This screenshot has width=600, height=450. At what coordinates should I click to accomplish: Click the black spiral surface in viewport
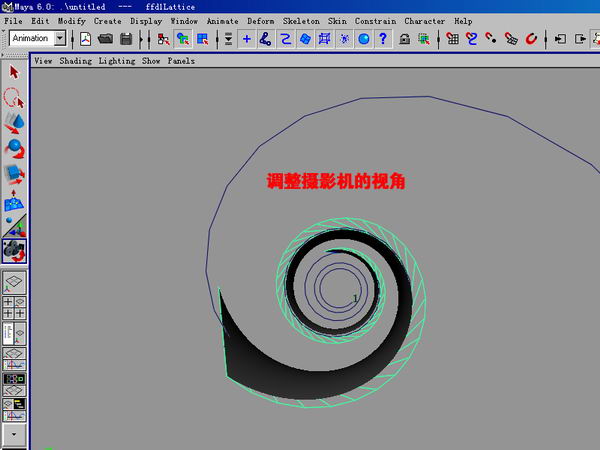(314, 383)
